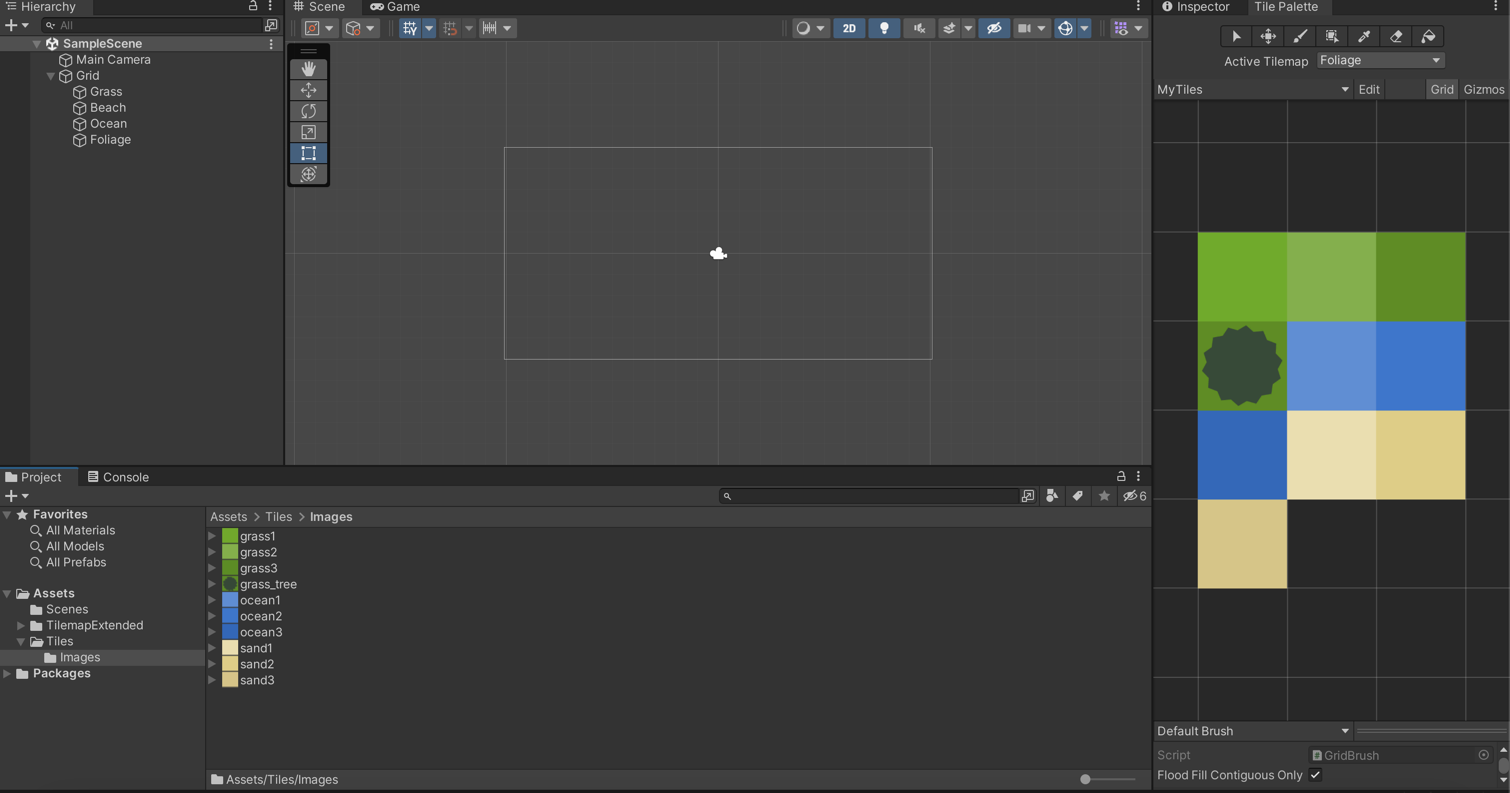This screenshot has height=793, width=1510.
Task: Select the Foliage object in Hierarchy
Action: point(110,140)
